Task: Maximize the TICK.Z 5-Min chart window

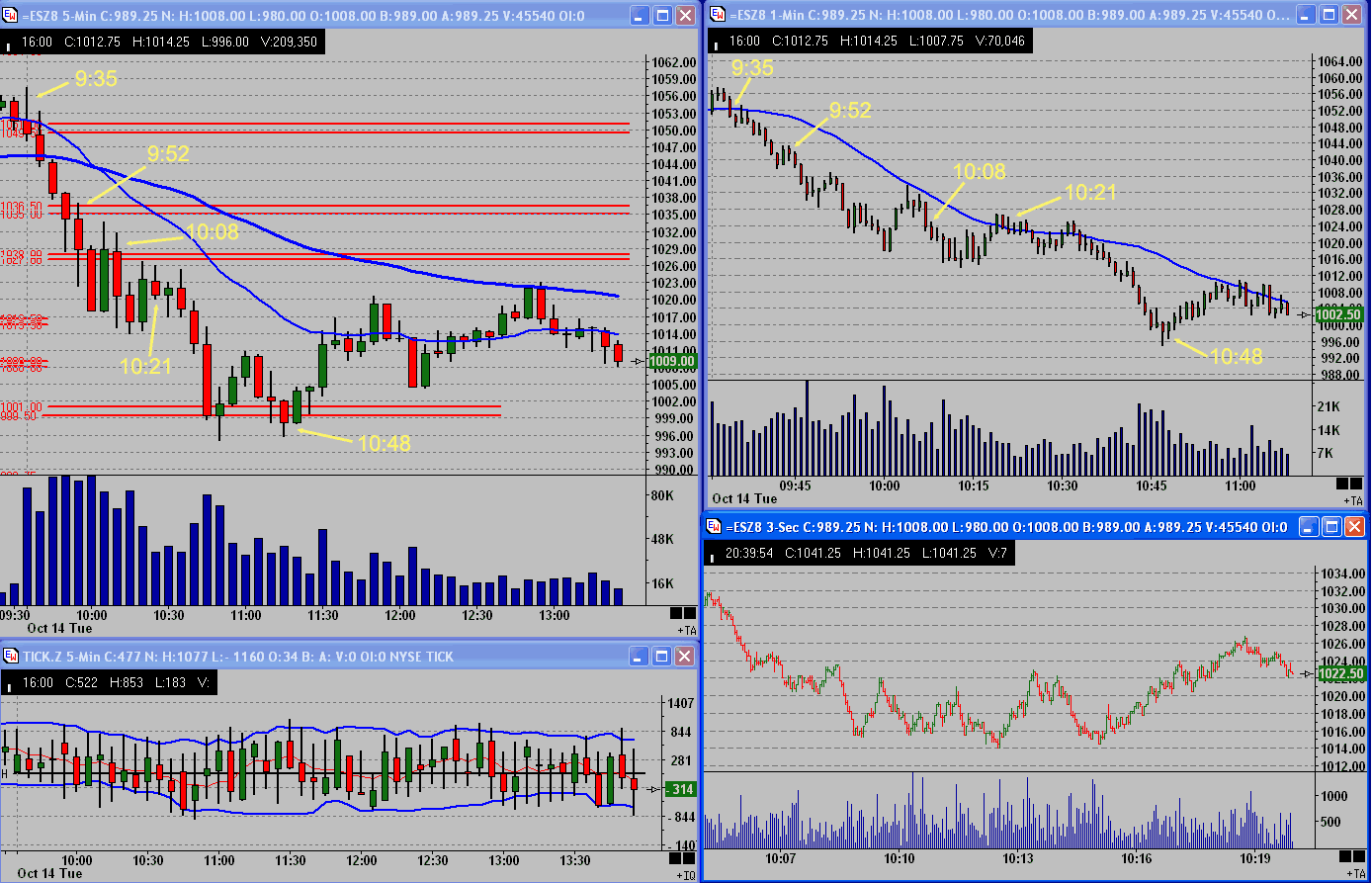Action: click(661, 656)
